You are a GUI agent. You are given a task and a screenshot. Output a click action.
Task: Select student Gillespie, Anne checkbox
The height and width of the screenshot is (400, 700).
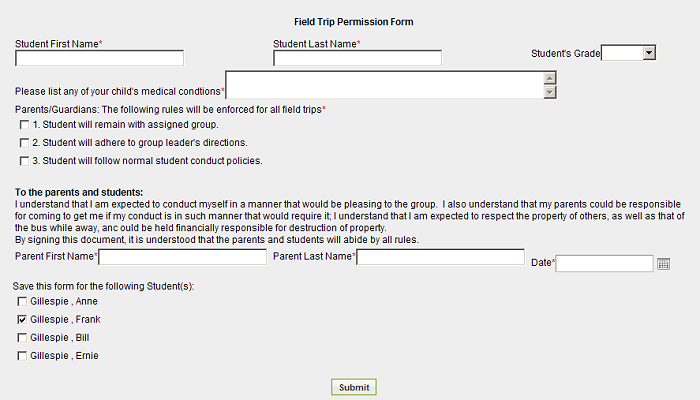pos(22,302)
